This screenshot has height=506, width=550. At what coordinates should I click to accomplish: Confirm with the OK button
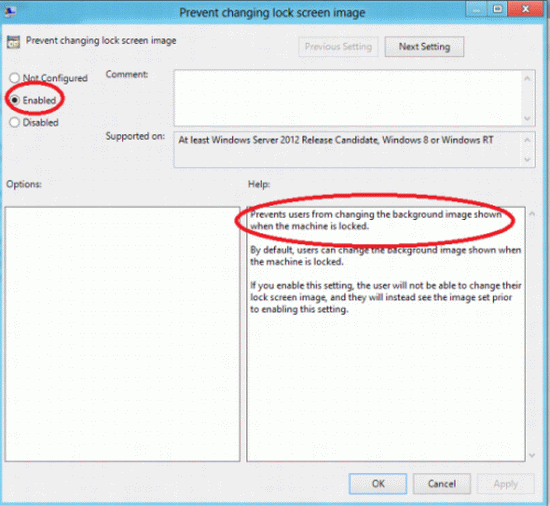(x=378, y=484)
